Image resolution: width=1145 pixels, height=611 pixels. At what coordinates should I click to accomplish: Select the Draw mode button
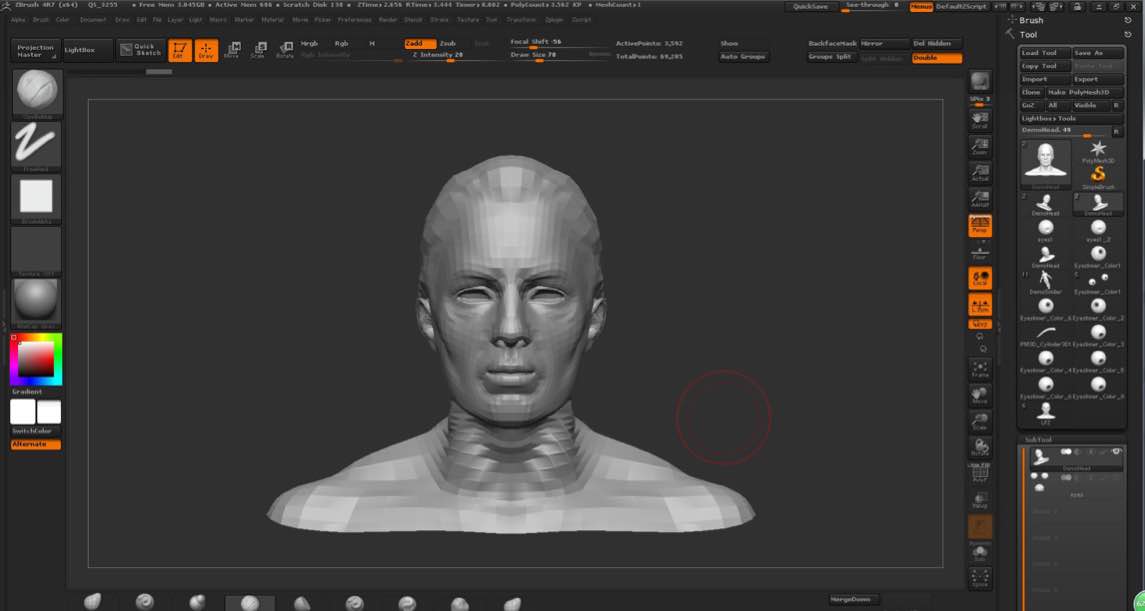click(206, 50)
